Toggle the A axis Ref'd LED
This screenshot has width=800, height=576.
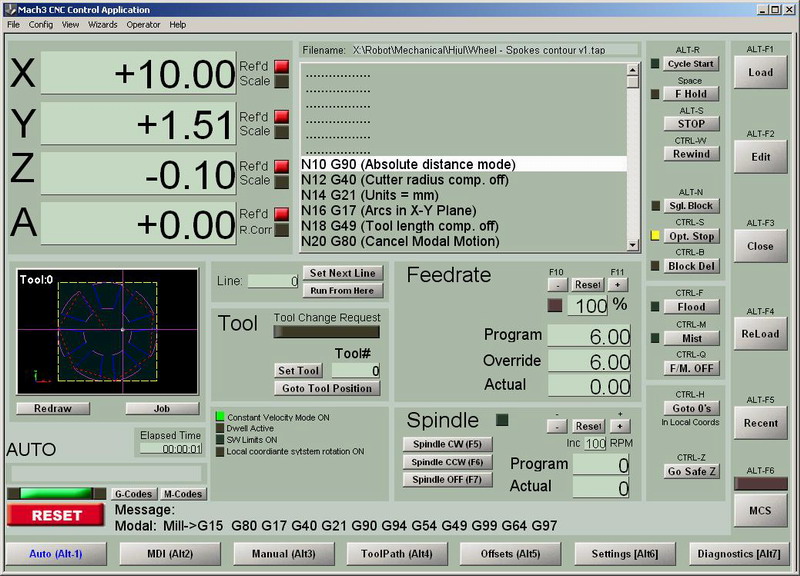pos(282,214)
